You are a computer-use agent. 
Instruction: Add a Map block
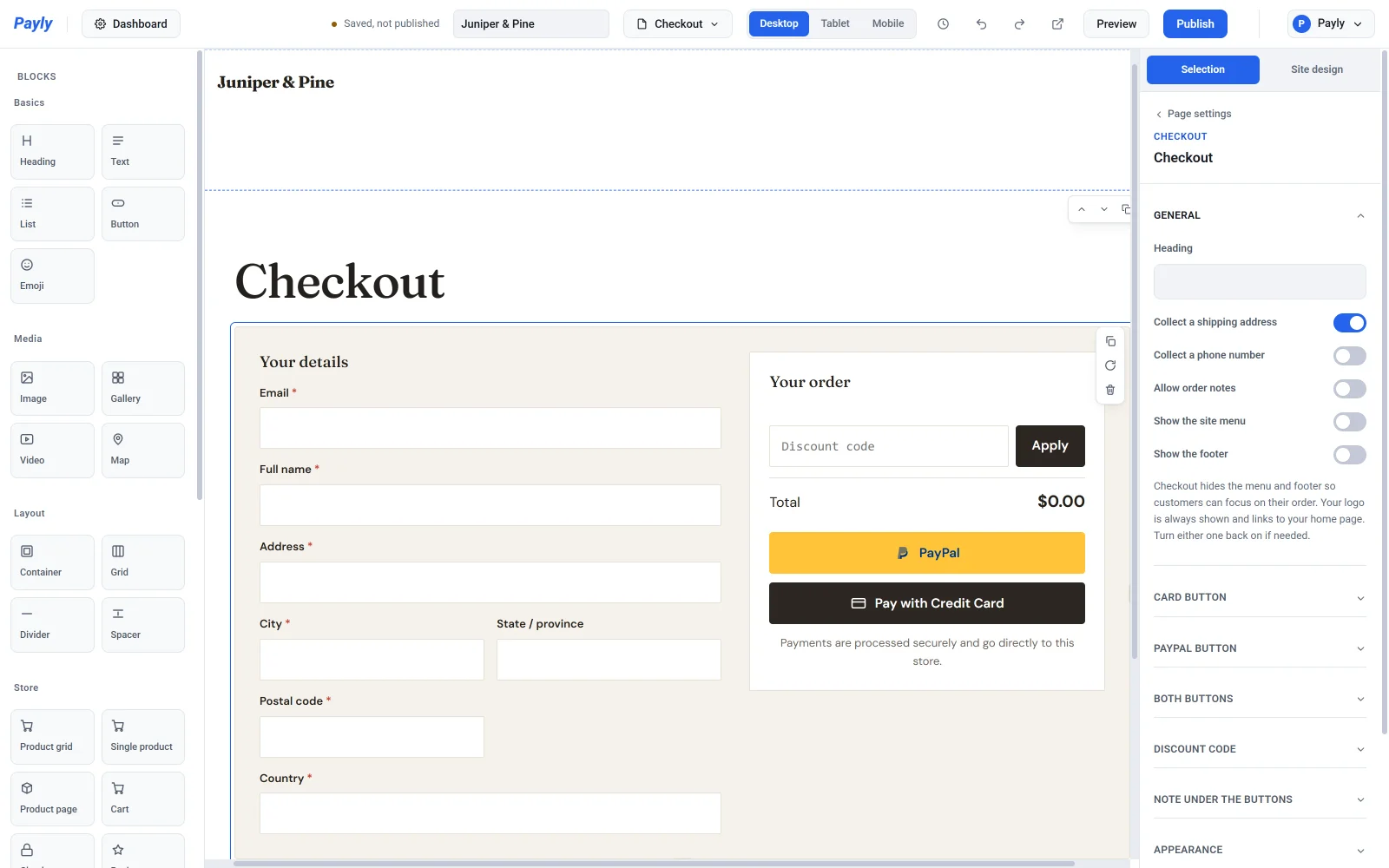[x=143, y=450]
